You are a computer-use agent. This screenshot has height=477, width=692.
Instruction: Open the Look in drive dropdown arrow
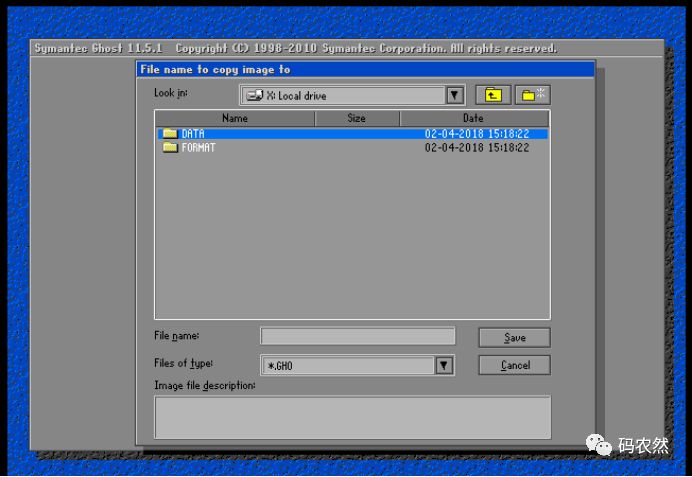coord(455,95)
